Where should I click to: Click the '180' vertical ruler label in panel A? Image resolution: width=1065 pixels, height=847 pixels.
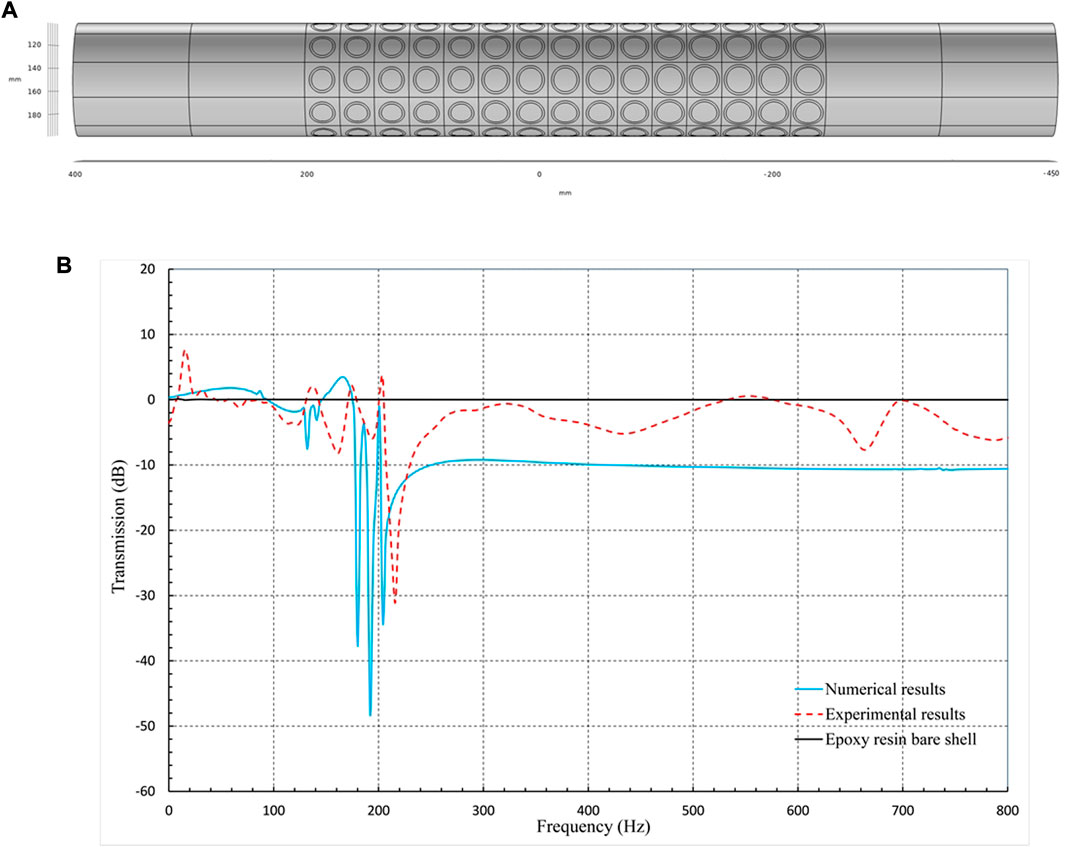[x=34, y=115]
